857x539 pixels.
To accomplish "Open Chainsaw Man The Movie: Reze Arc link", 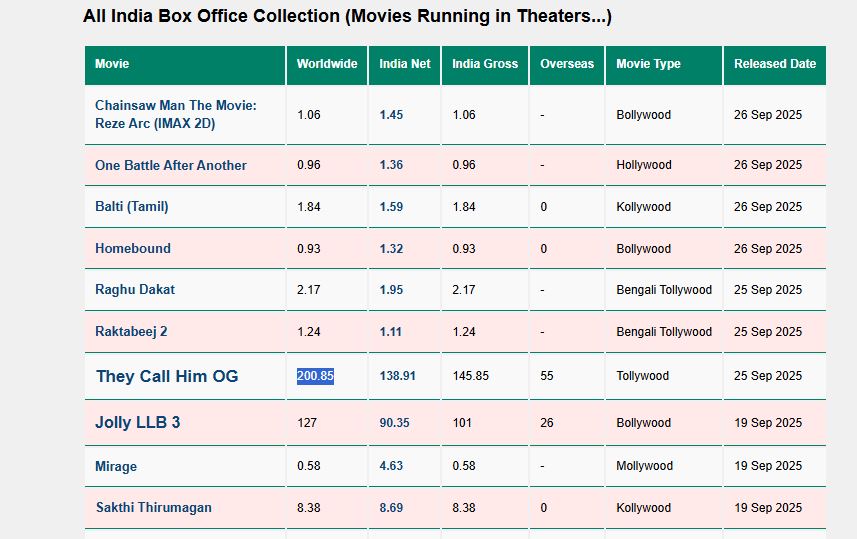I will tap(175, 114).
